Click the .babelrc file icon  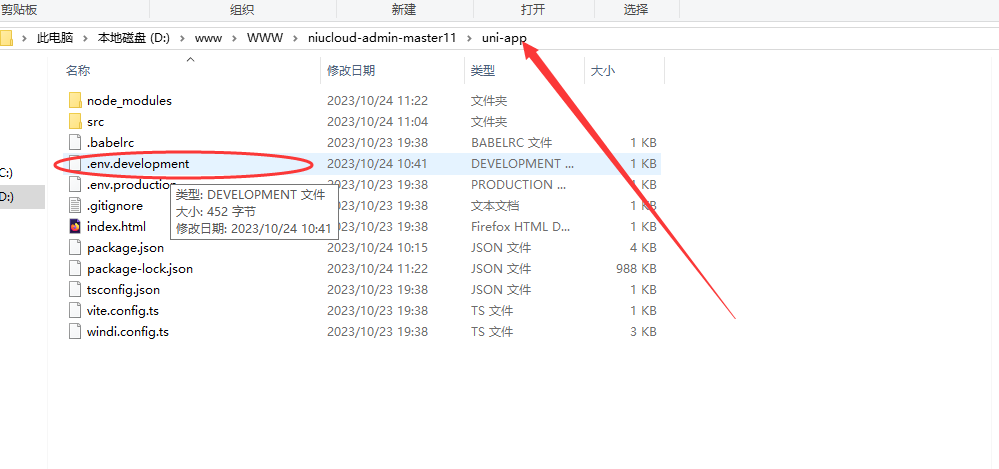point(75,143)
